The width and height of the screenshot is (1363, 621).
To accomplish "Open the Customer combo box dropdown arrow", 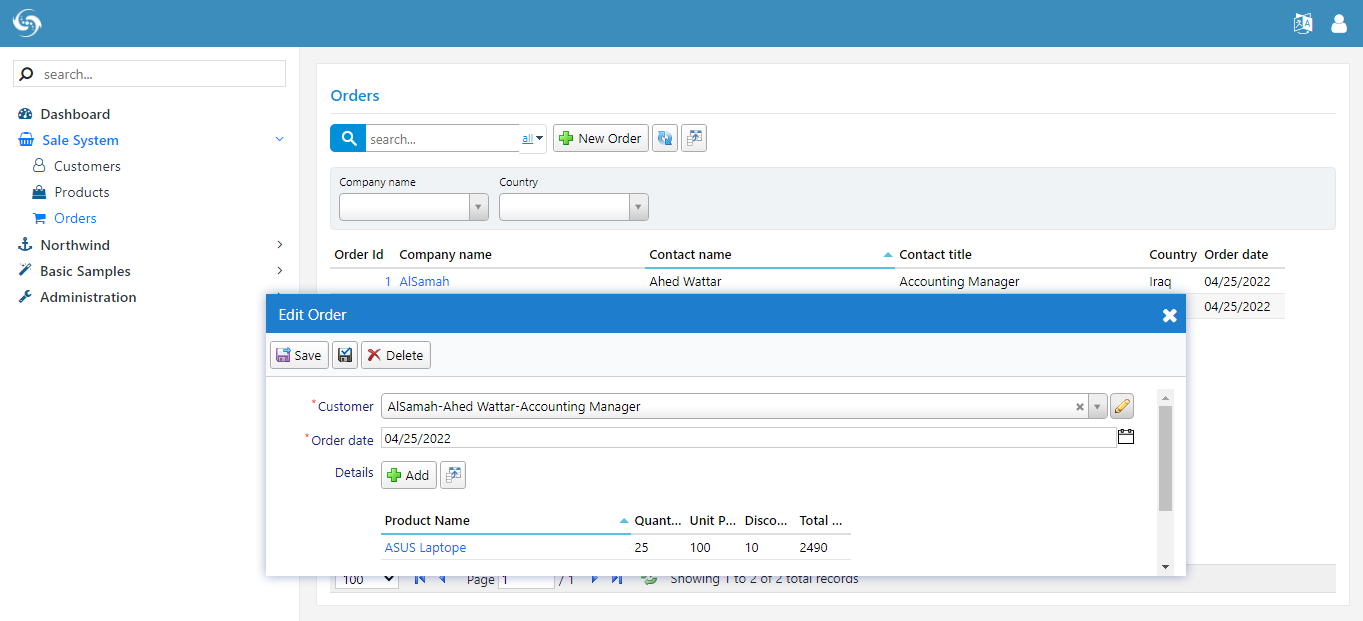I will point(1098,407).
